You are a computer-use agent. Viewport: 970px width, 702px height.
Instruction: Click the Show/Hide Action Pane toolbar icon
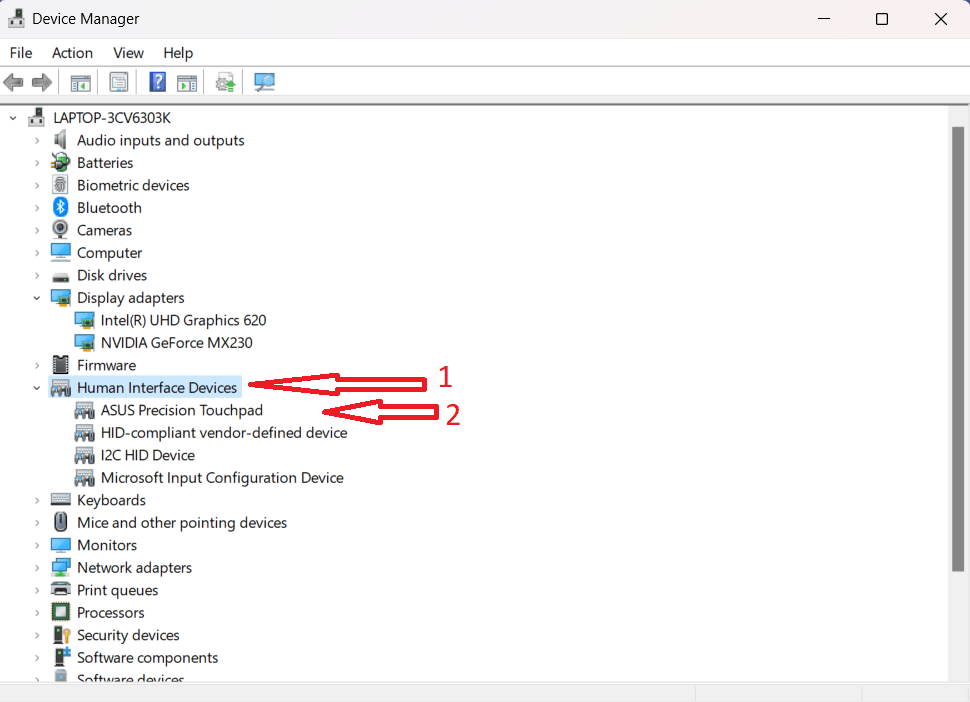187,82
